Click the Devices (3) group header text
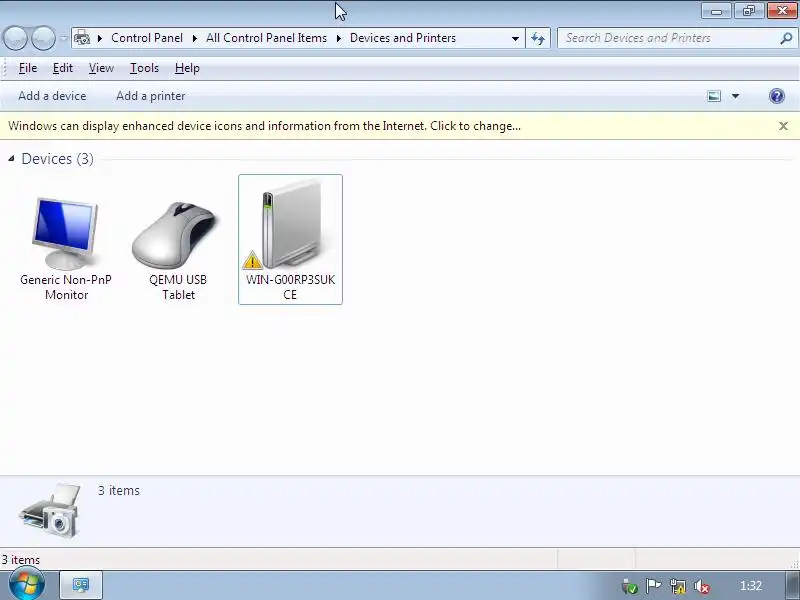The width and height of the screenshot is (800, 600). (x=57, y=159)
